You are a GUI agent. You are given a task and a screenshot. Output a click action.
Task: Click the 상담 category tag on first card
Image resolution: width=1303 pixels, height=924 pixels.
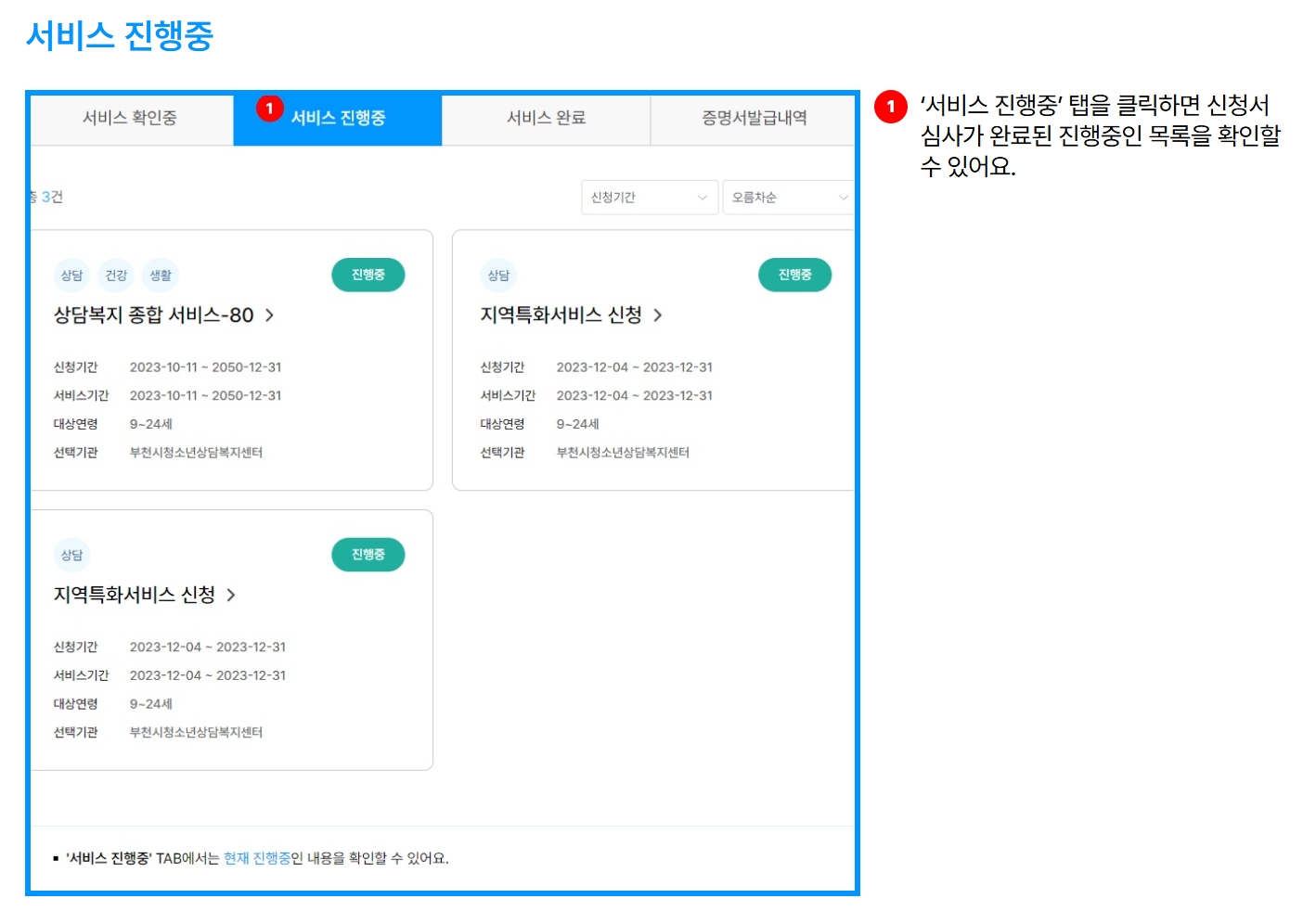tap(71, 275)
